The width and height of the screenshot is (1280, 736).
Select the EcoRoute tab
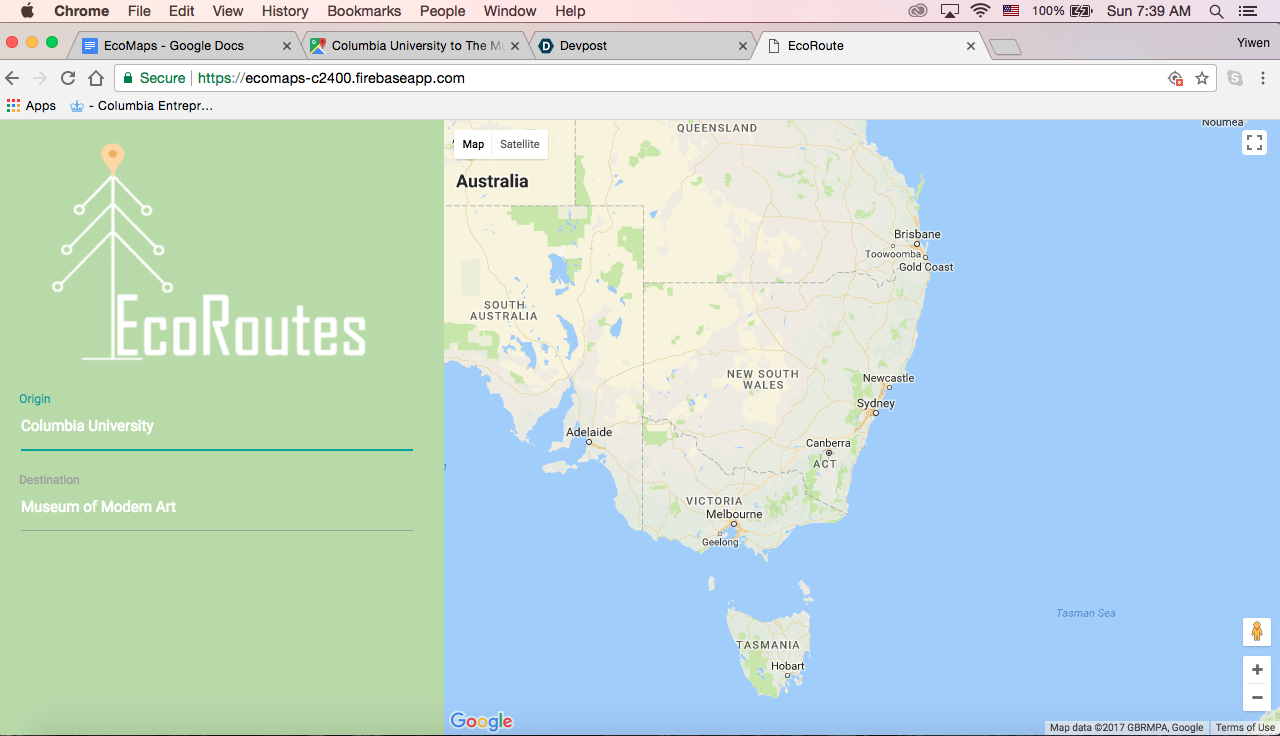(x=870, y=46)
